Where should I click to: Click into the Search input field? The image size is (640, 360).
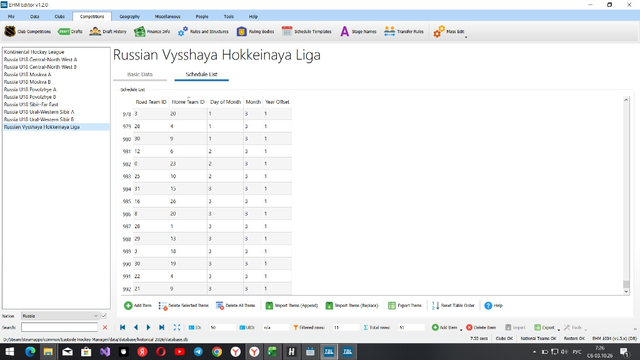[x=60, y=327]
